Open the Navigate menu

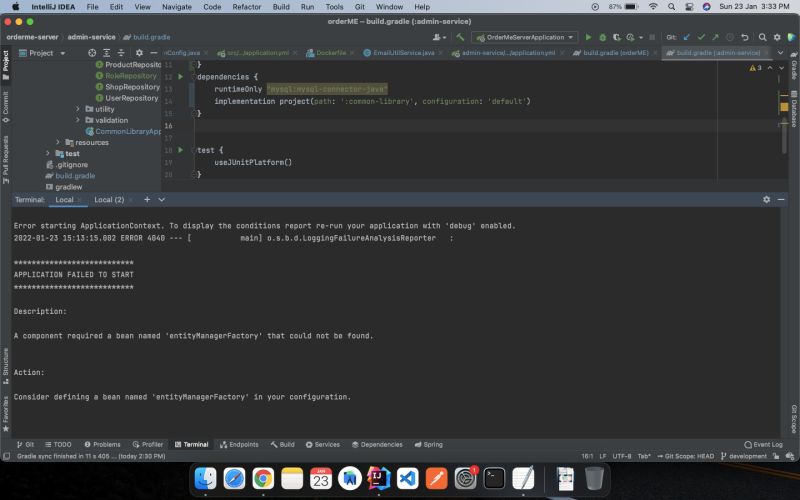(177, 7)
